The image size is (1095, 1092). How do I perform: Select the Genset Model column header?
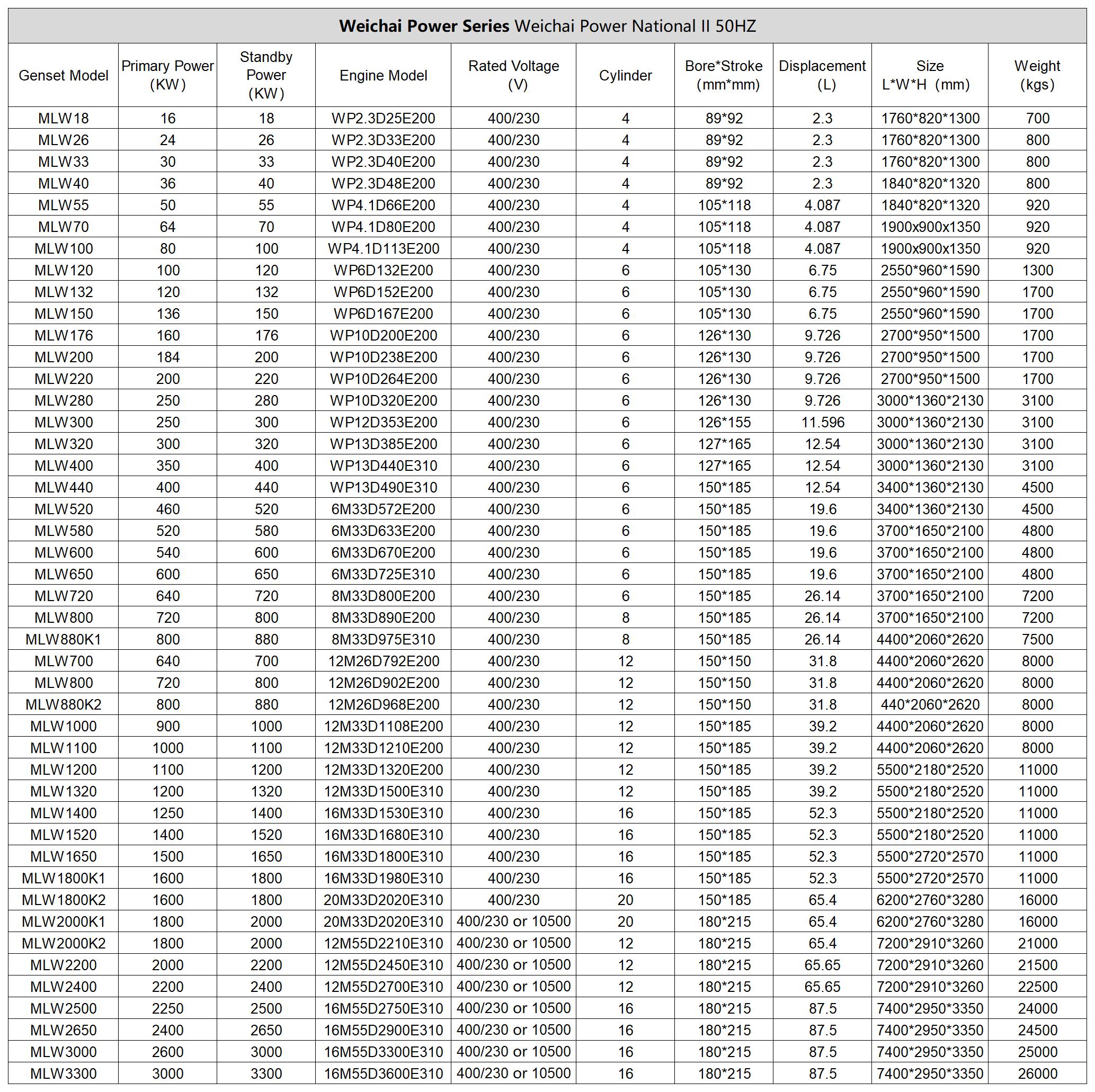click(64, 75)
